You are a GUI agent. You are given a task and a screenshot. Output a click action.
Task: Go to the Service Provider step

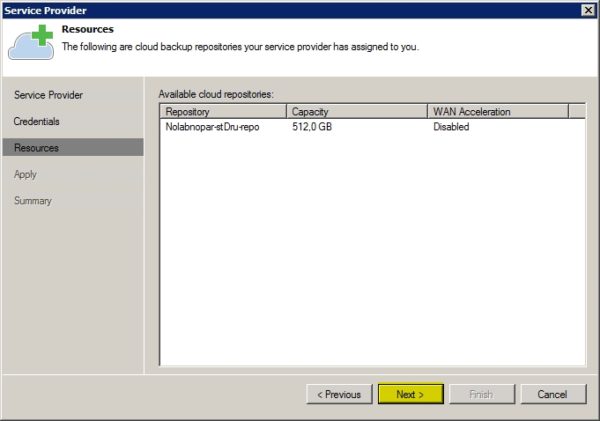[x=48, y=95]
